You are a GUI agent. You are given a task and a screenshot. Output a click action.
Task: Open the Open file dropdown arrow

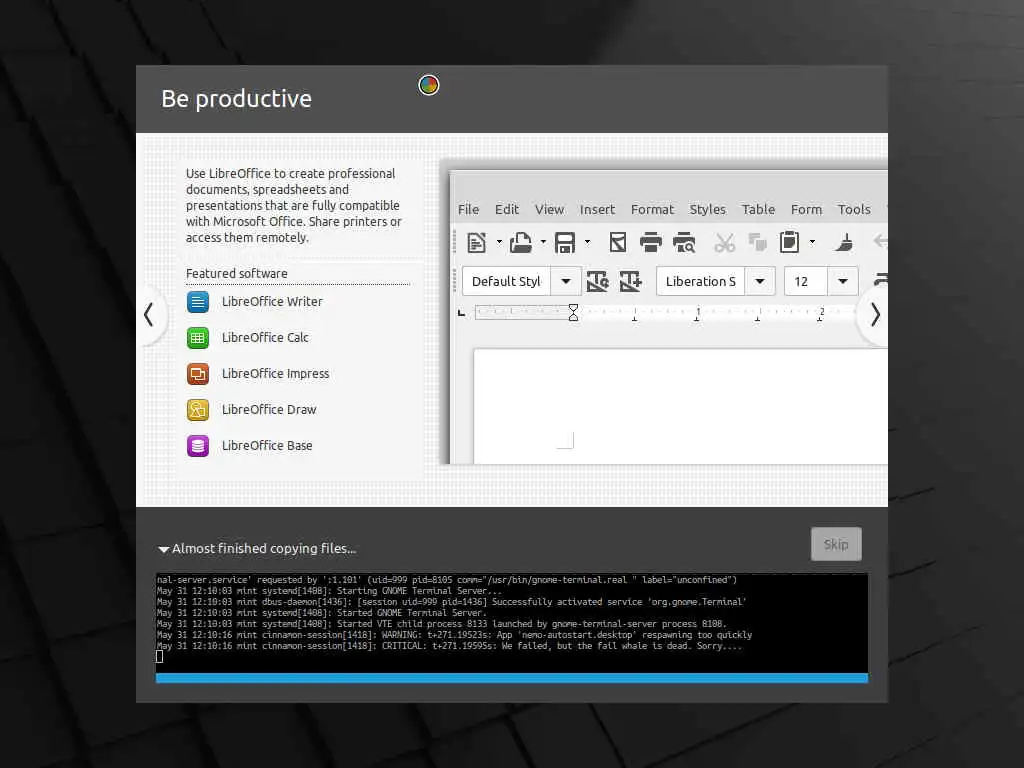[x=543, y=242]
